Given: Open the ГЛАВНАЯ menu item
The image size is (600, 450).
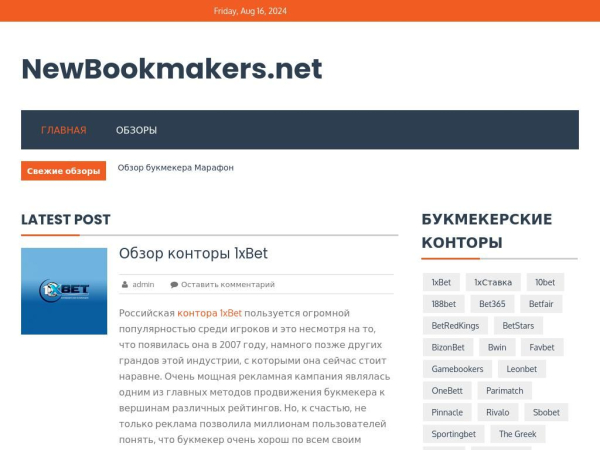Looking at the screenshot, I should point(64,130).
